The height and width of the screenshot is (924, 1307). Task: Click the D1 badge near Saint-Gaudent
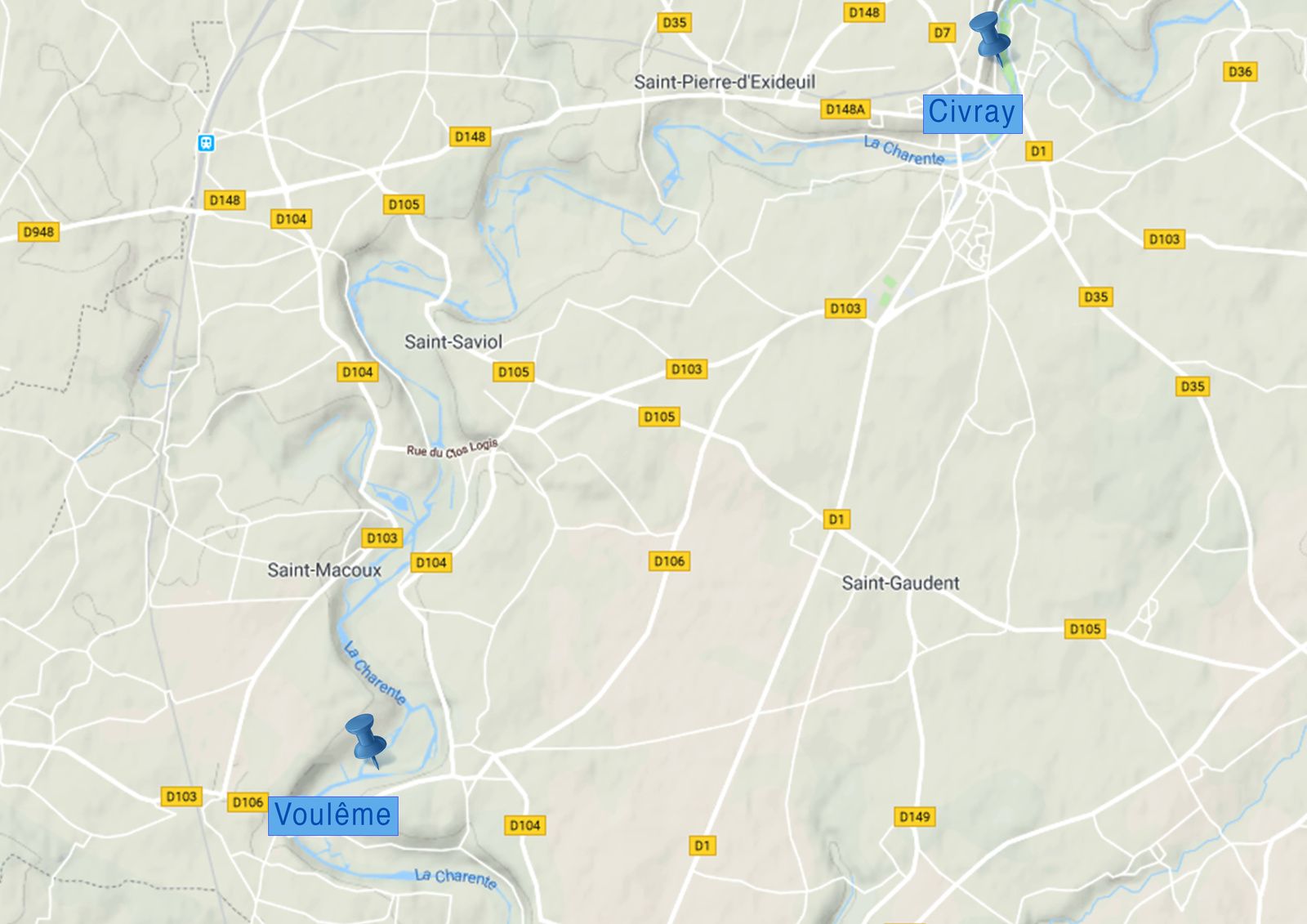tap(836, 519)
